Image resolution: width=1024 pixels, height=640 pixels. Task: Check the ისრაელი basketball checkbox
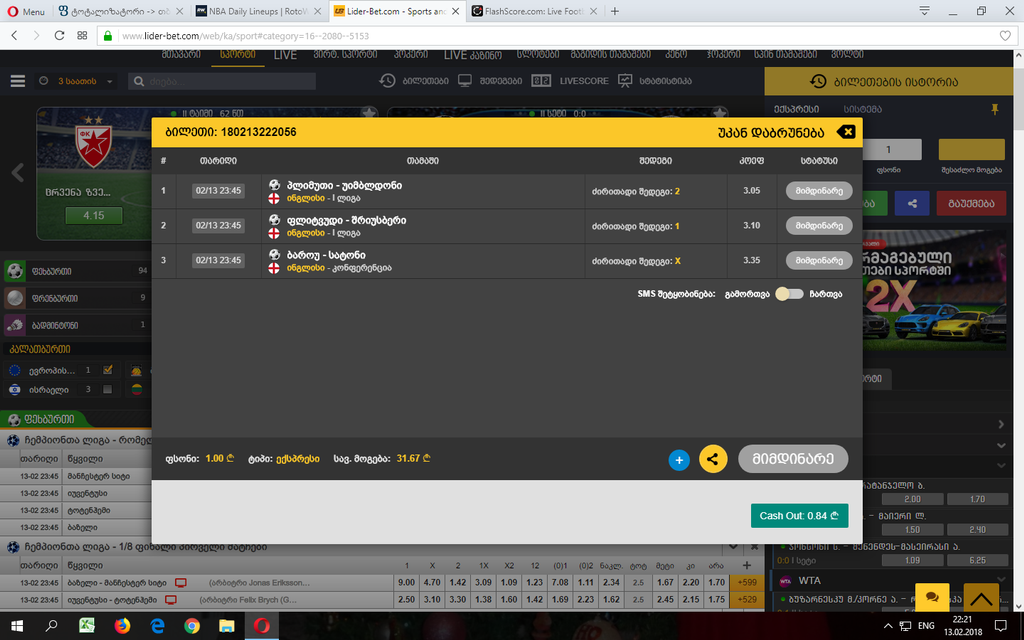click(108, 389)
